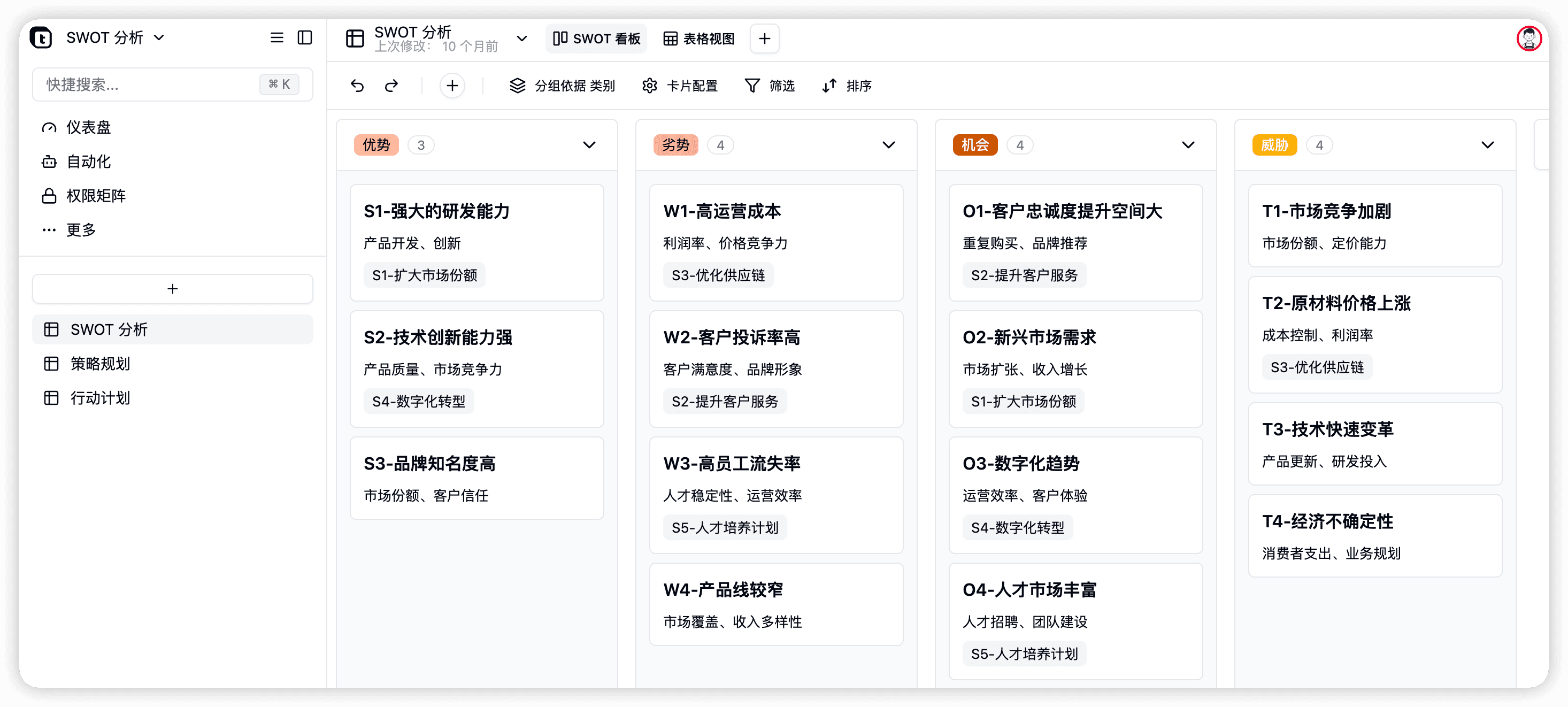Click the S4-数字化转型 tag in O3 card
This screenshot has width=1568, height=707.
tap(1017, 527)
